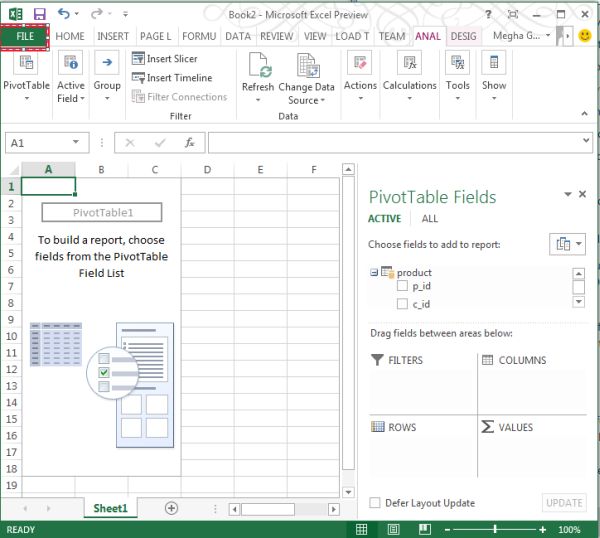Redo the last action
The width and height of the screenshot is (600, 538).
point(96,14)
